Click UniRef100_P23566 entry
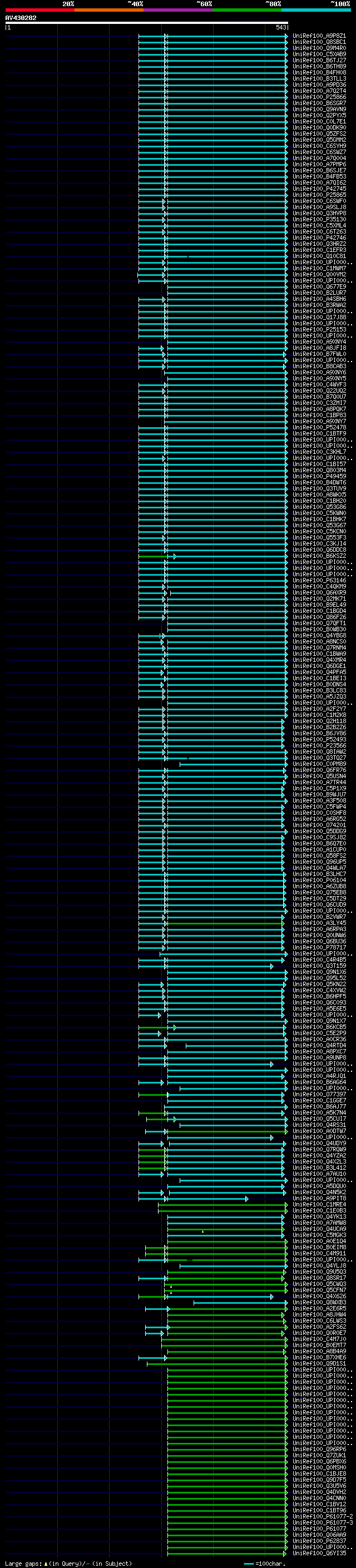 click(319, 746)
